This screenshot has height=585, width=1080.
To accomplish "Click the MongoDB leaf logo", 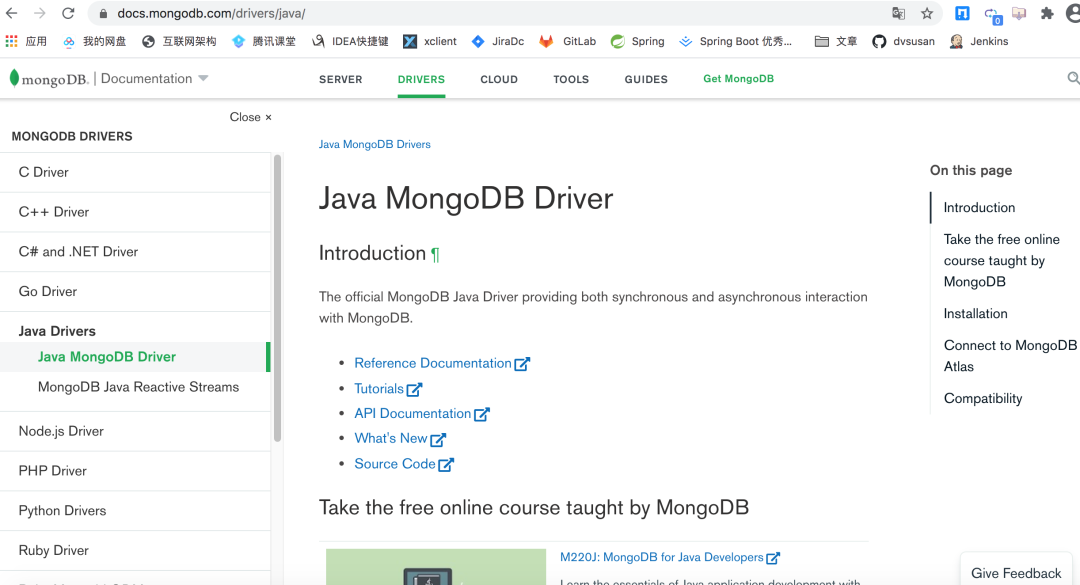I will [14, 78].
